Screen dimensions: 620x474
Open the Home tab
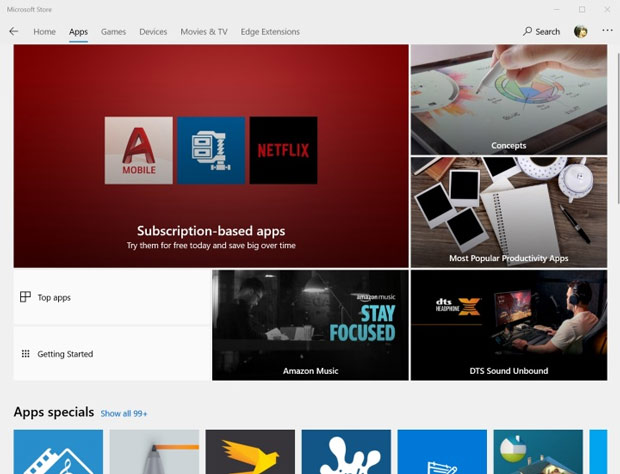click(44, 32)
